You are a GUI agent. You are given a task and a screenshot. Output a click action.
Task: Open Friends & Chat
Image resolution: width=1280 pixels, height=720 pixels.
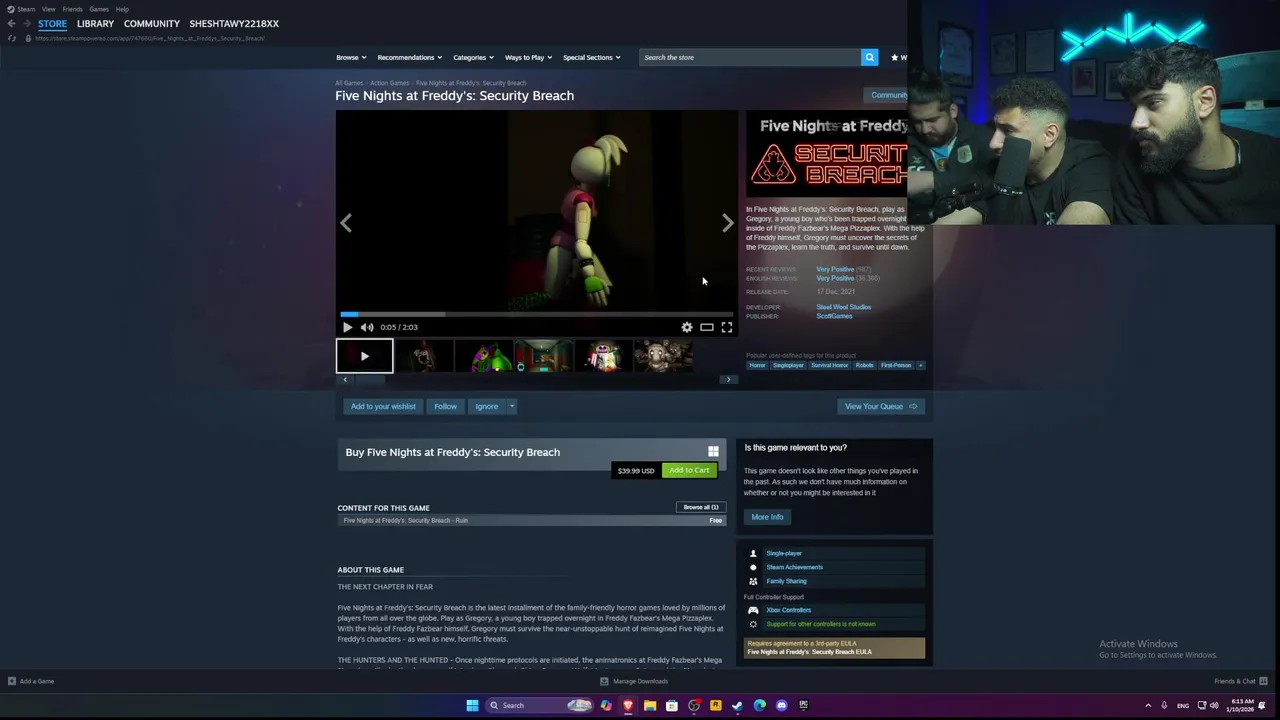[x=1240, y=681]
